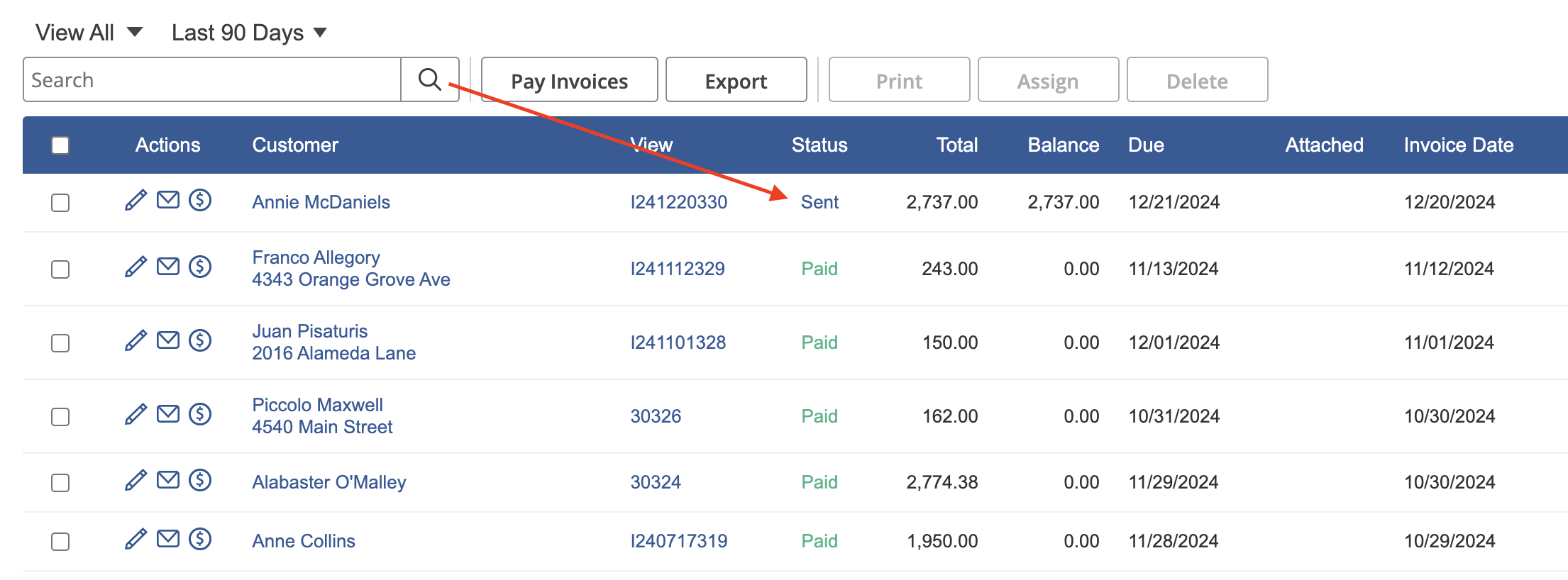Image resolution: width=1568 pixels, height=580 pixels.
Task: Click the Assign button
Action: [1049, 80]
